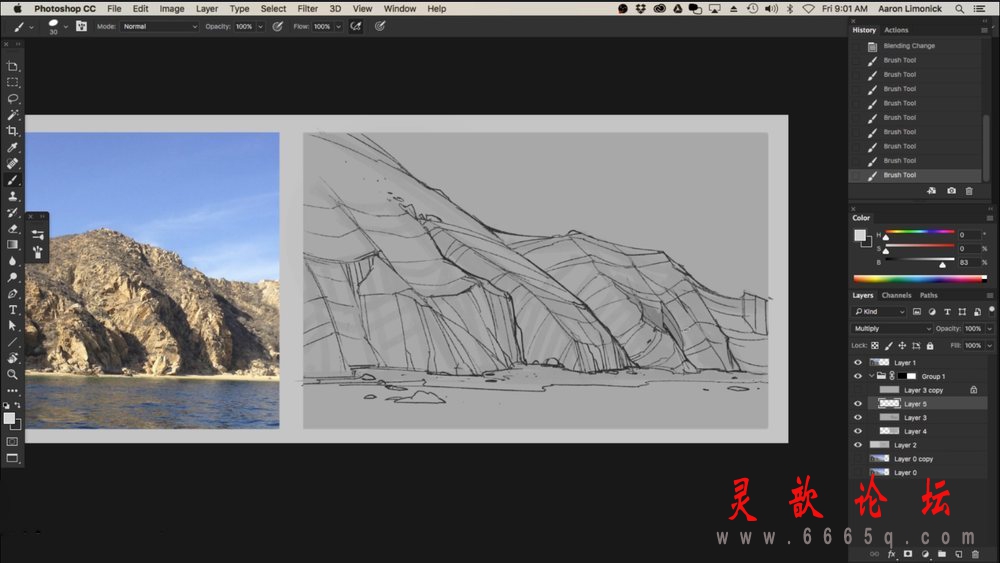Show Layer 3 copy visibility box
This screenshot has height=563, width=1000.
pos(858,390)
